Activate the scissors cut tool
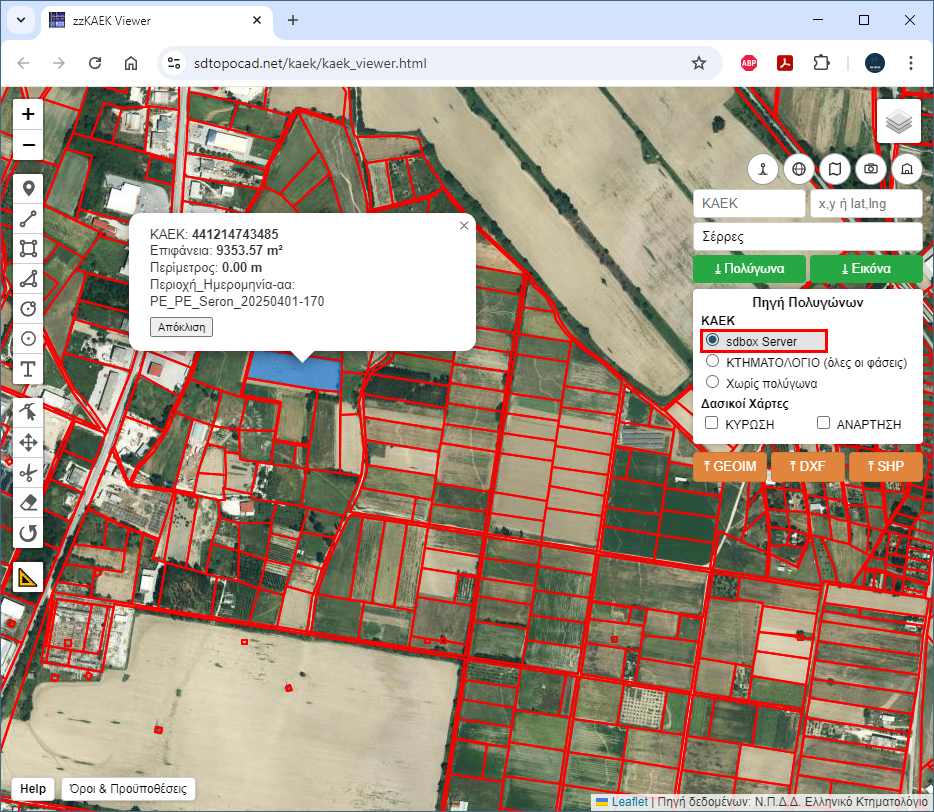 pyautogui.click(x=28, y=472)
